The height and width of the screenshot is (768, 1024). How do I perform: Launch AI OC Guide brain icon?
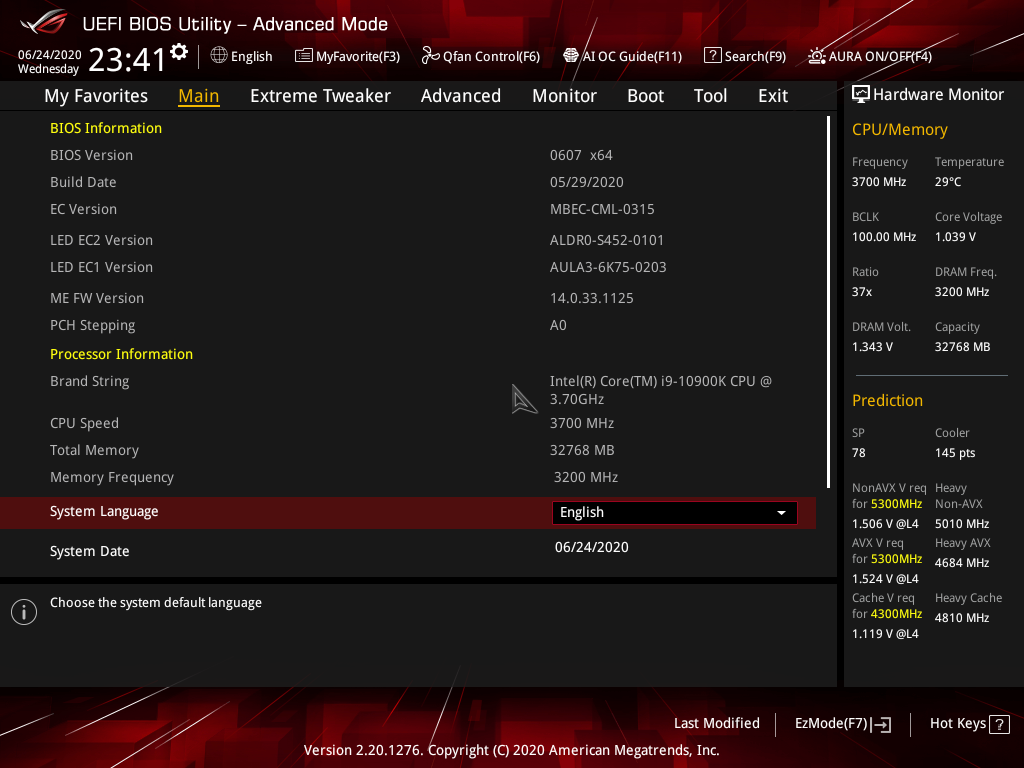[571, 56]
